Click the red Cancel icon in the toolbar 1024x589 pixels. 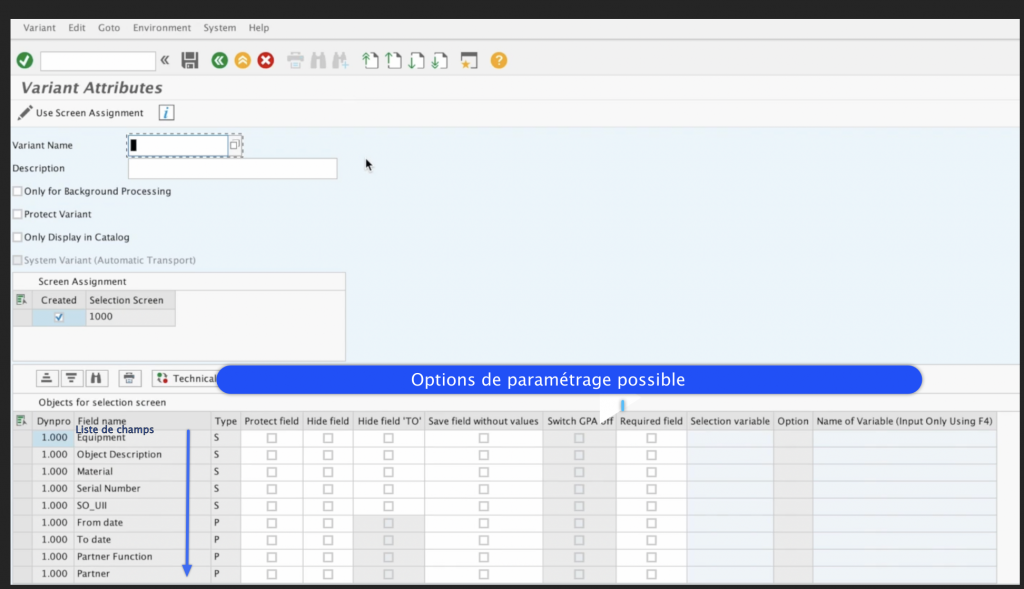coord(266,61)
